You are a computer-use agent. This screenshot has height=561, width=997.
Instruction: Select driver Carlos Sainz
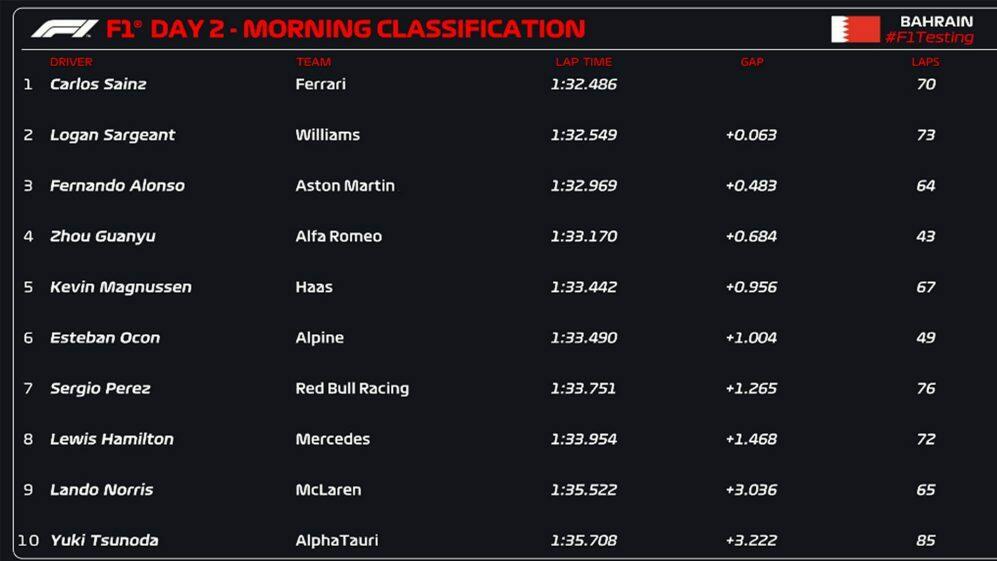point(98,84)
